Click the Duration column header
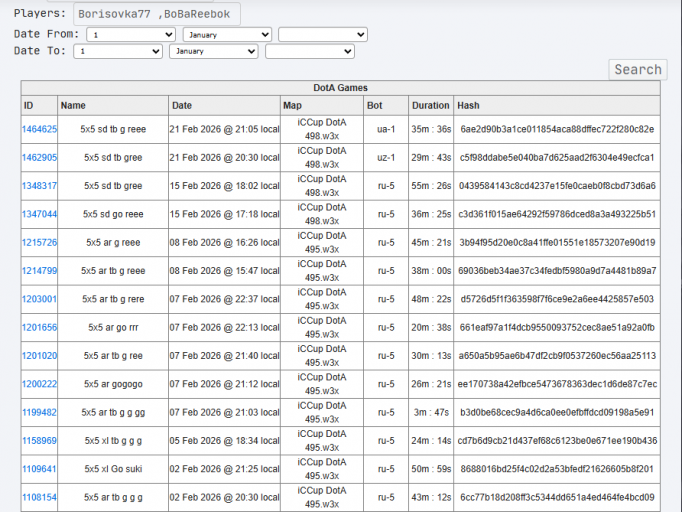The image size is (682, 512). pyautogui.click(x=431, y=105)
